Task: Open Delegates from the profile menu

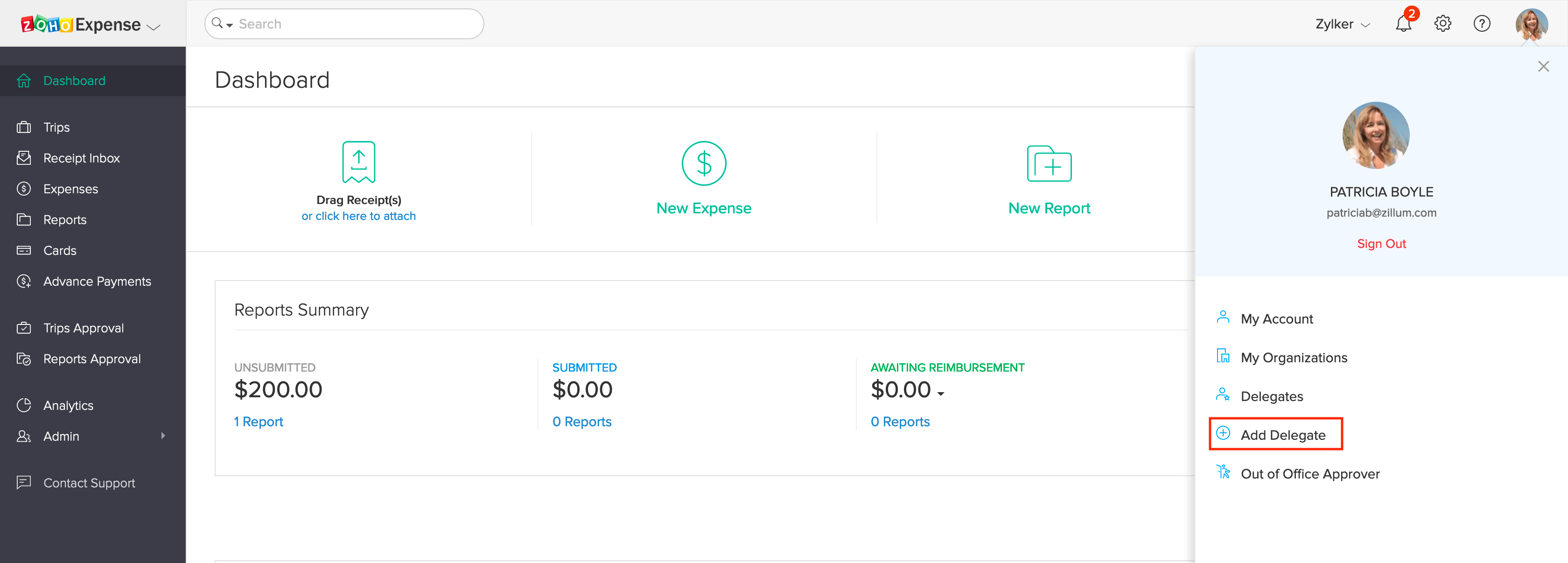Action: tap(1272, 395)
